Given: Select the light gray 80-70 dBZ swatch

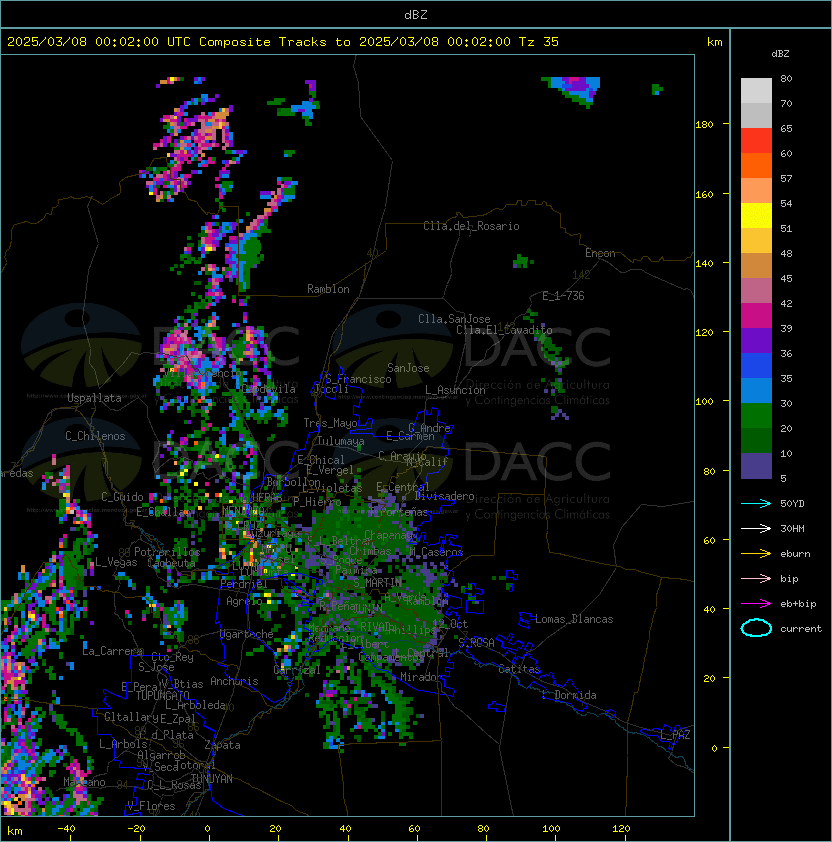Looking at the screenshot, I should pos(756,91).
